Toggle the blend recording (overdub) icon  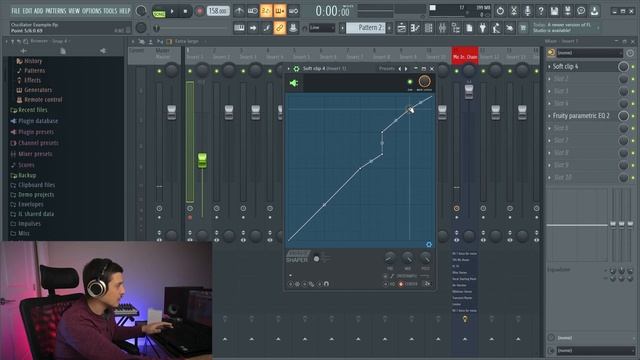280,11
